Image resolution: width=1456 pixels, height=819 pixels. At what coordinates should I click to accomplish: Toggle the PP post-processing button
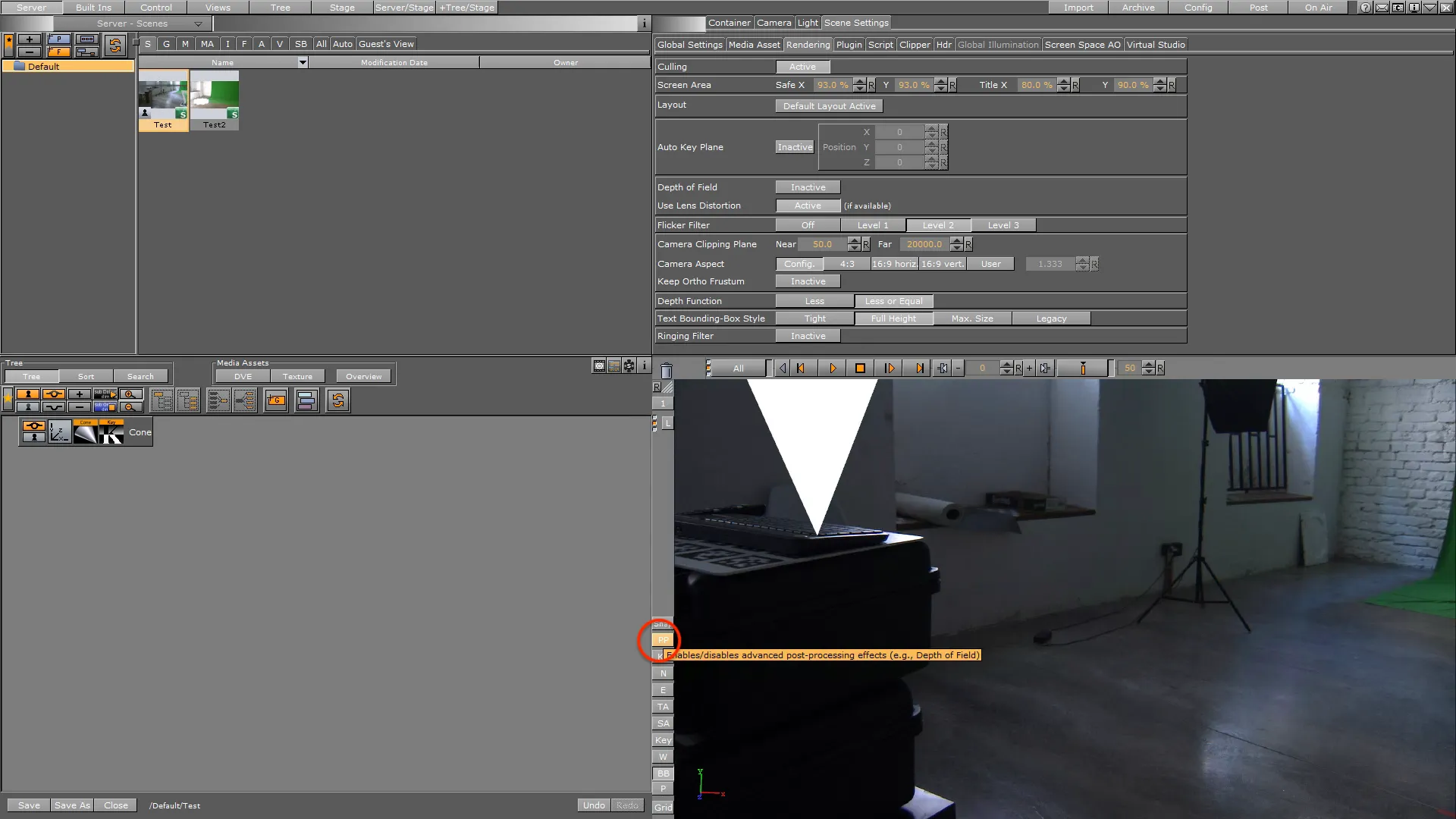pos(664,639)
